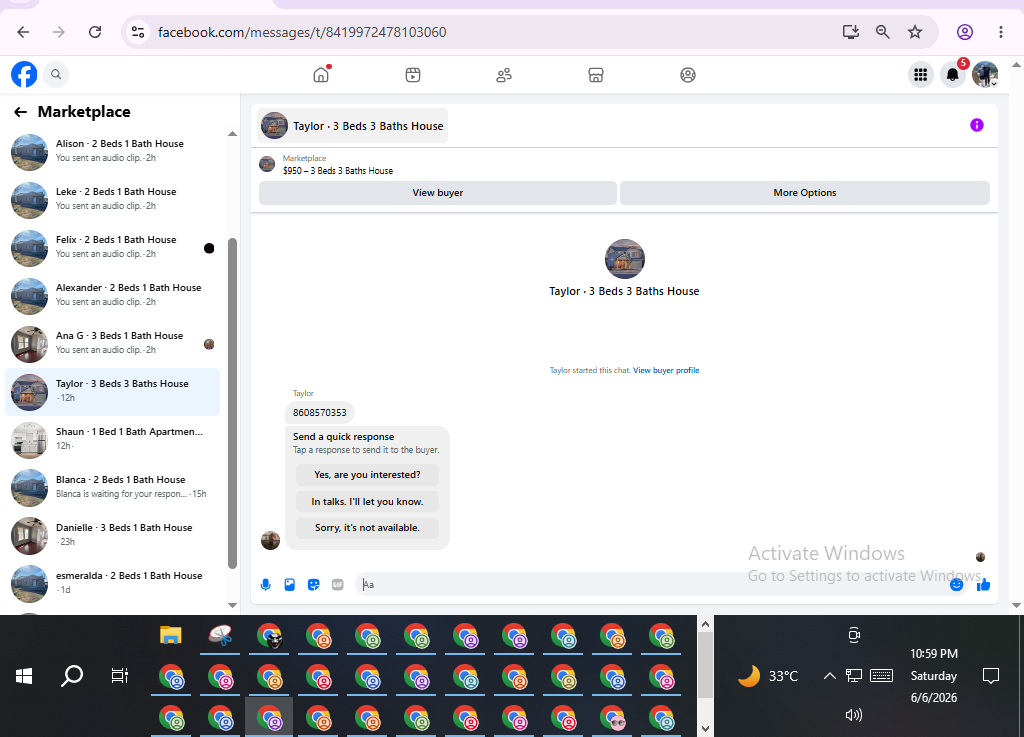This screenshot has height=737, width=1024.
Task: Open Task View on the taskbar
Action: [x=120, y=676]
